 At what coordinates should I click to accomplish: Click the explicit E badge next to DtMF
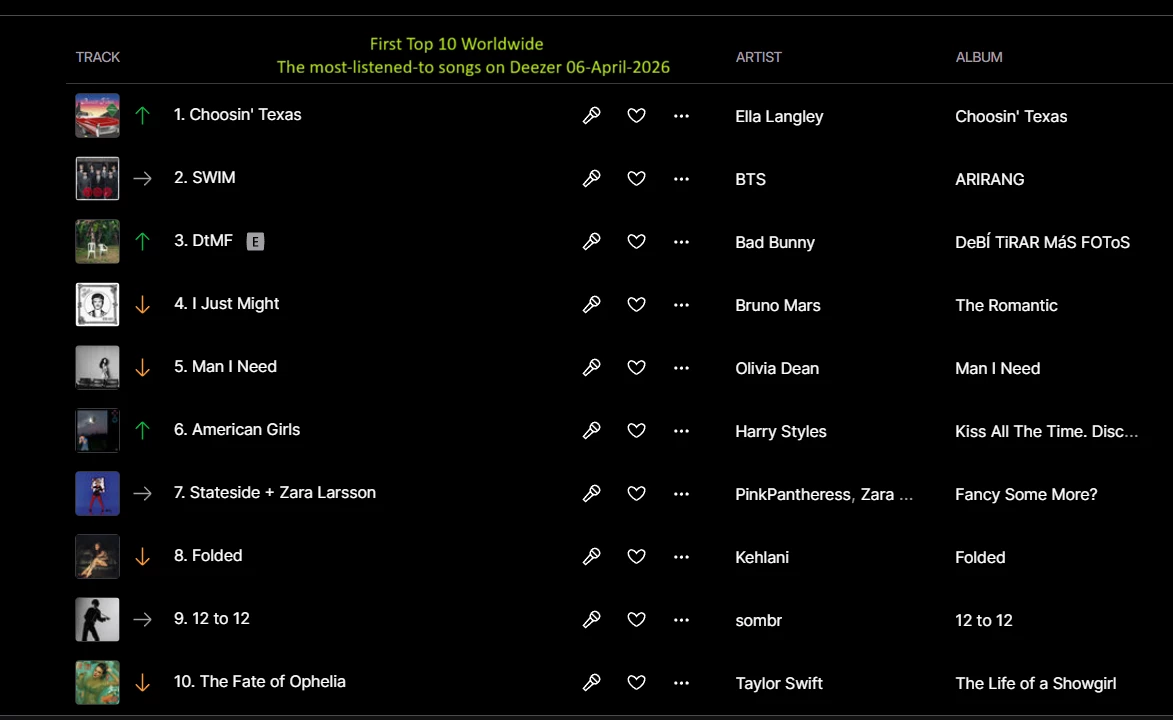[x=255, y=242]
